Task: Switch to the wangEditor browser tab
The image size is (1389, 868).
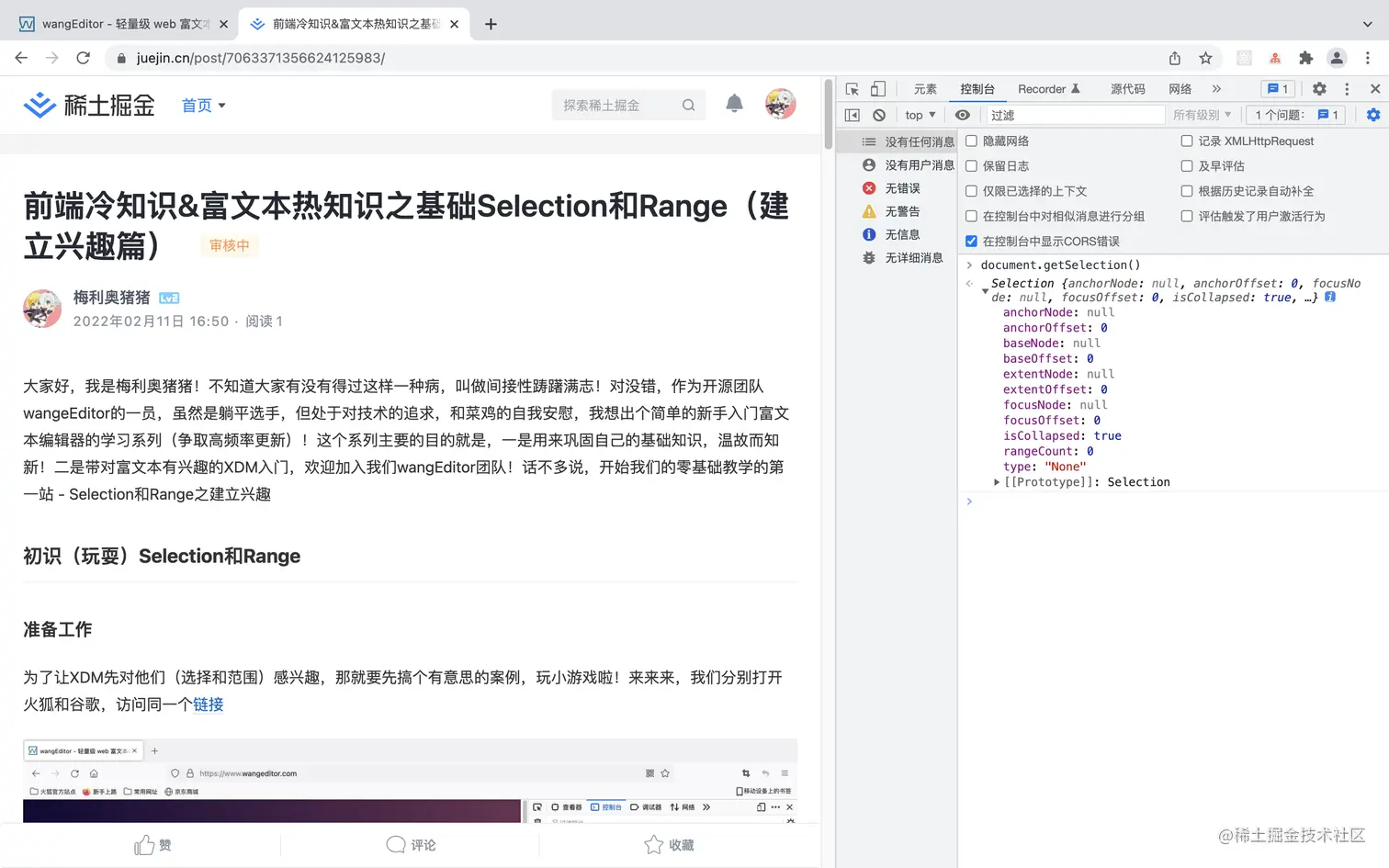Action: pyautogui.click(x=123, y=25)
